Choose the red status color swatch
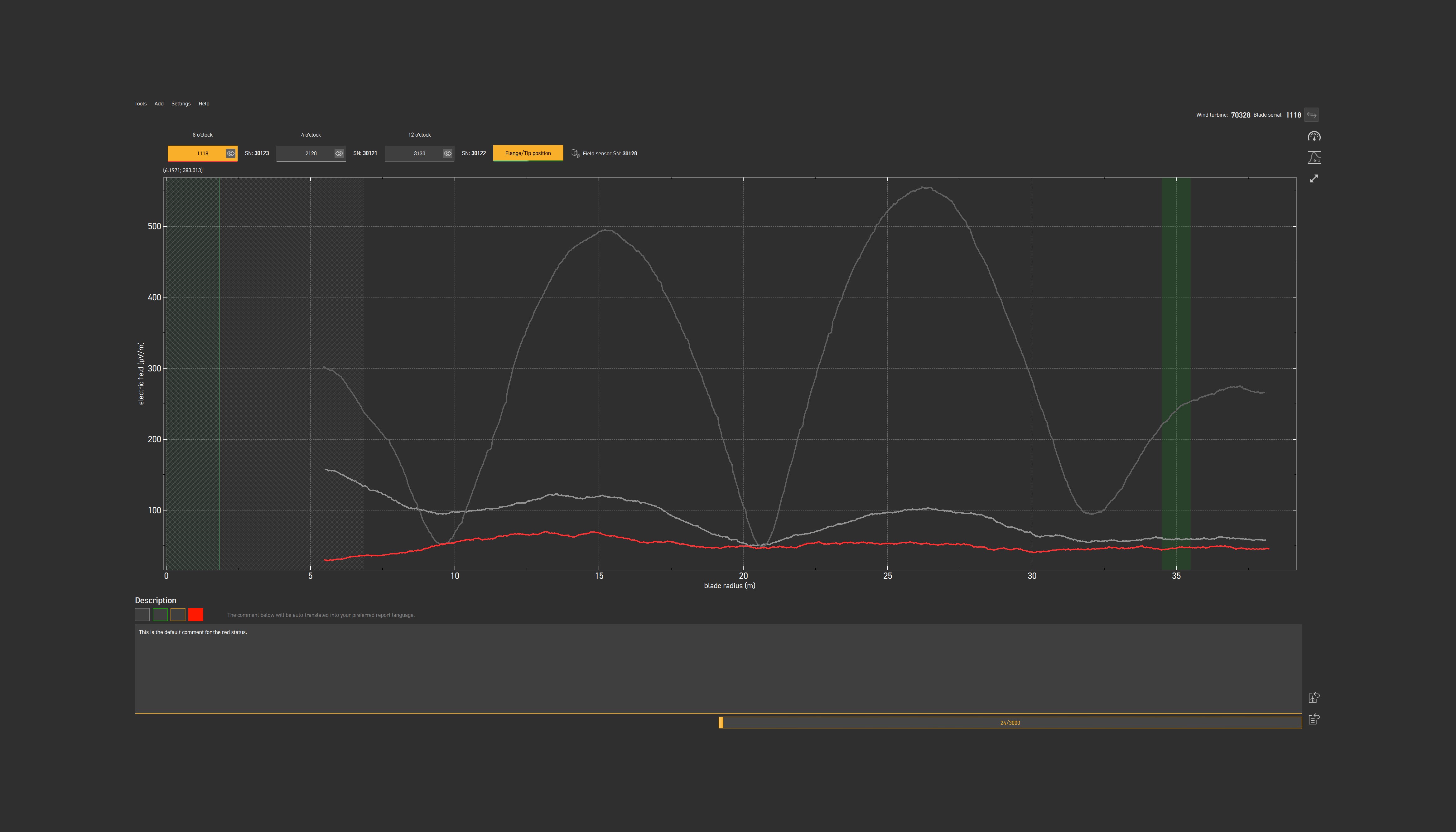The width and height of the screenshot is (1456, 832). pyautogui.click(x=195, y=615)
